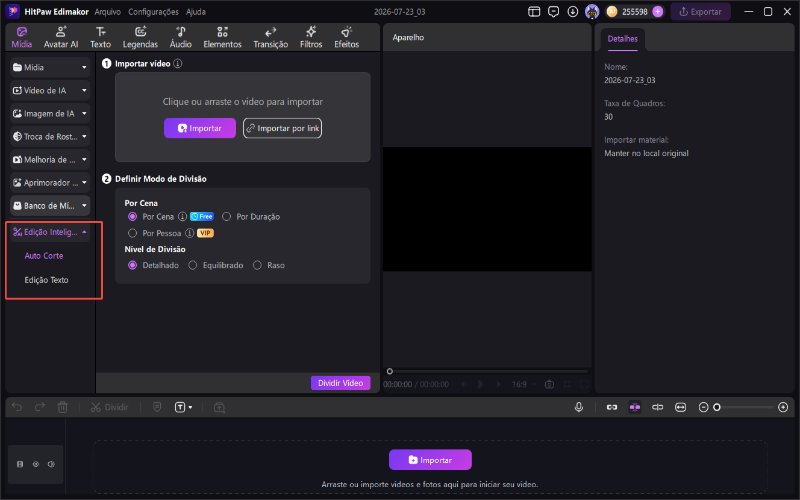
Task: Click the purple Importar button in import panel
Action: 200,128
